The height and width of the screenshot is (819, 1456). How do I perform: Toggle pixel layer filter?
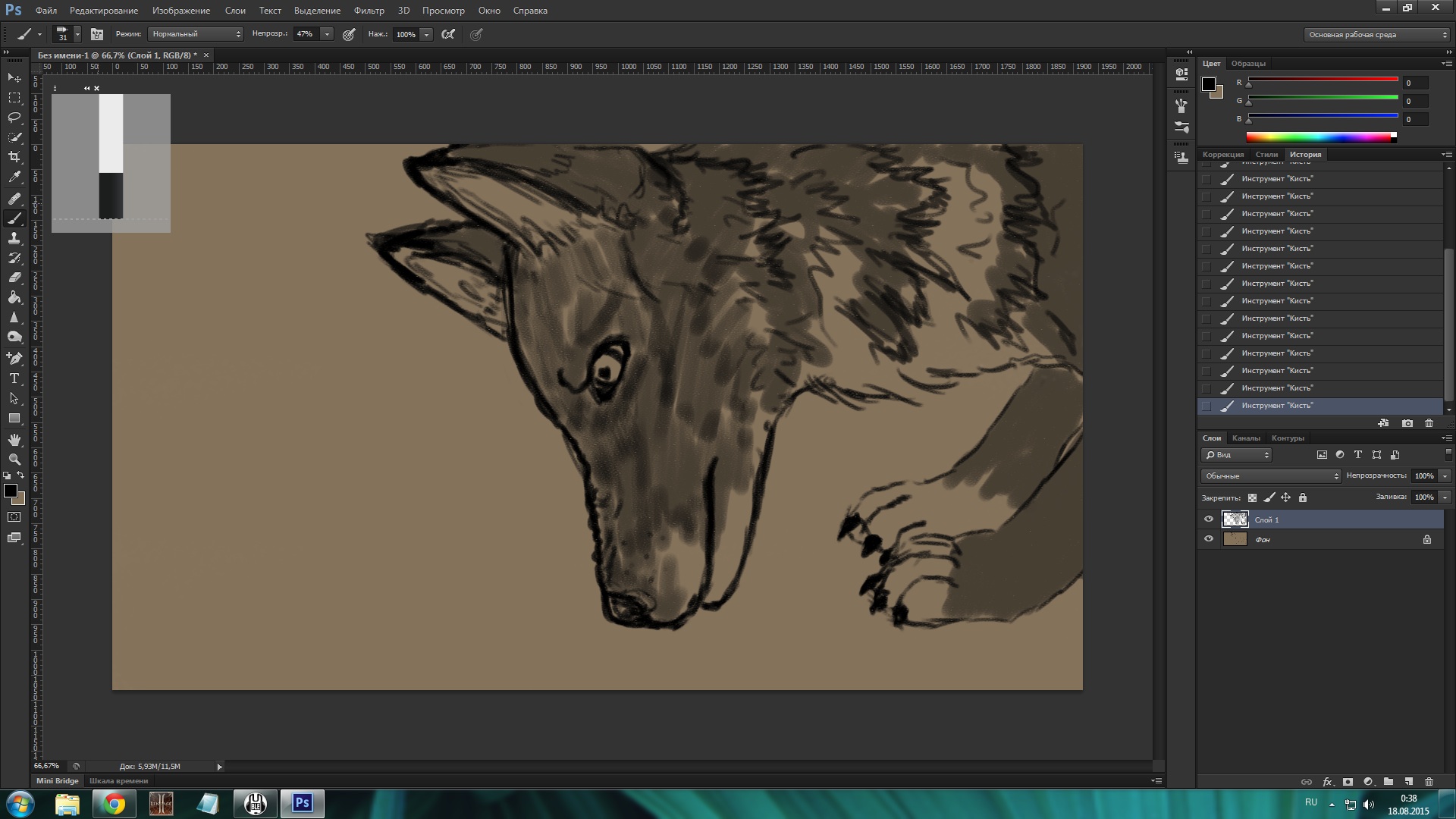pos(1322,455)
